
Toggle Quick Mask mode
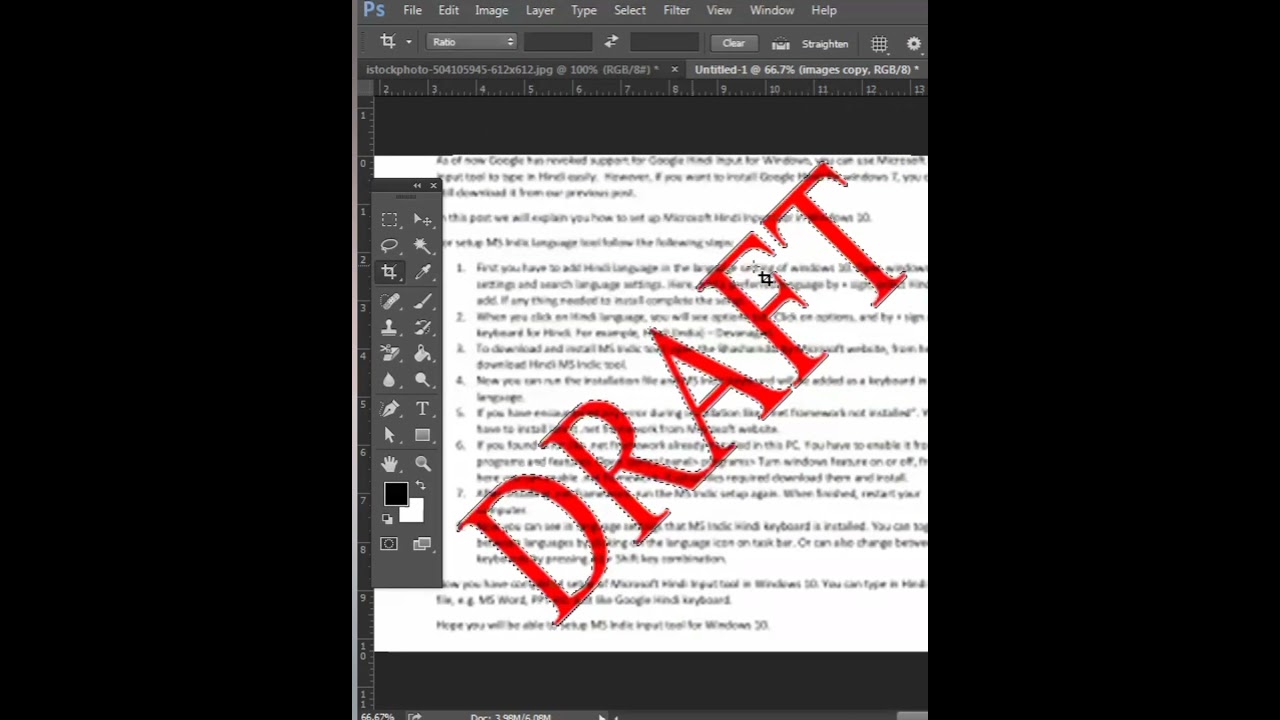pos(389,544)
